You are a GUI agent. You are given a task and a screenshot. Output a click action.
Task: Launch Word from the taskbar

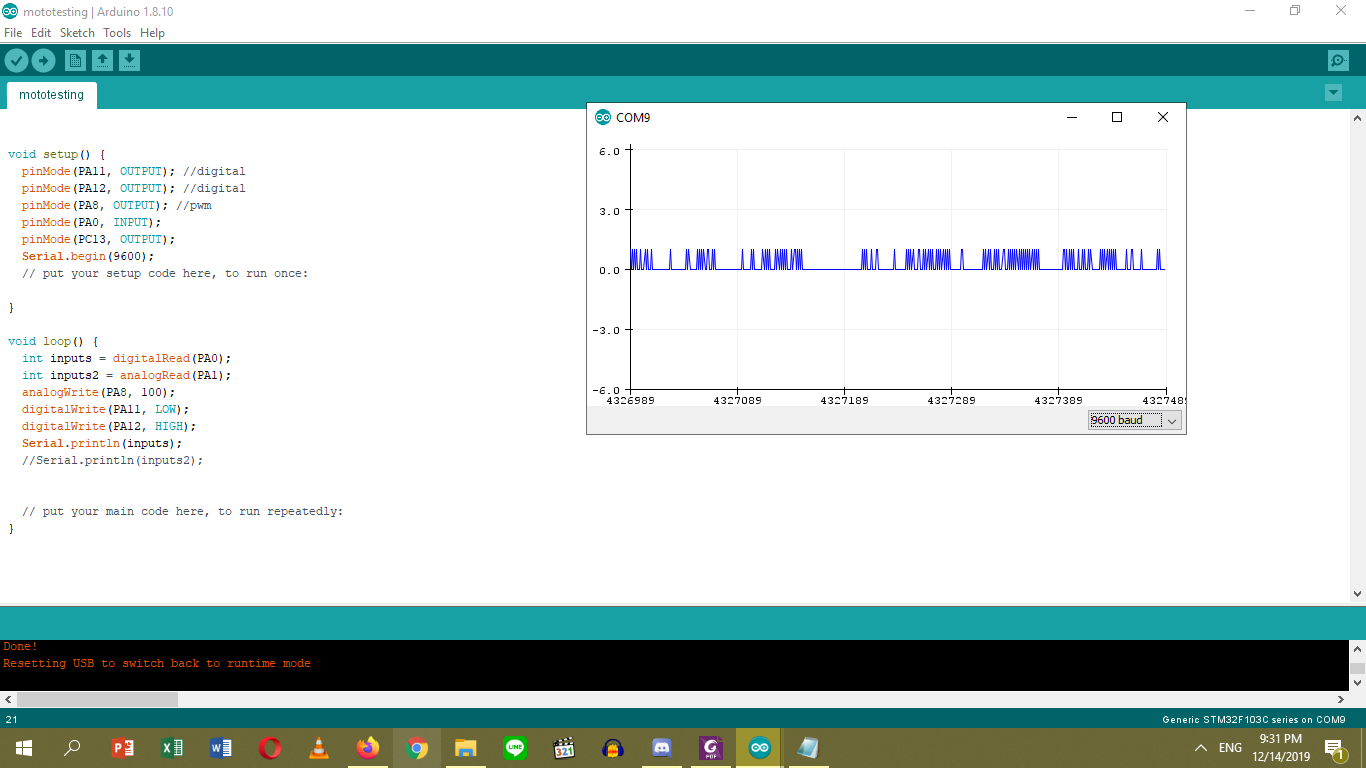point(221,748)
